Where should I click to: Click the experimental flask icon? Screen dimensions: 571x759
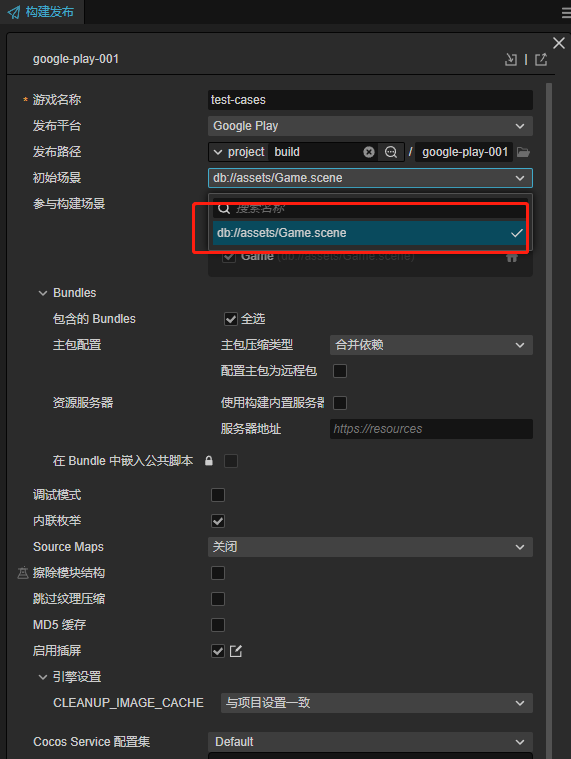tap(23, 573)
